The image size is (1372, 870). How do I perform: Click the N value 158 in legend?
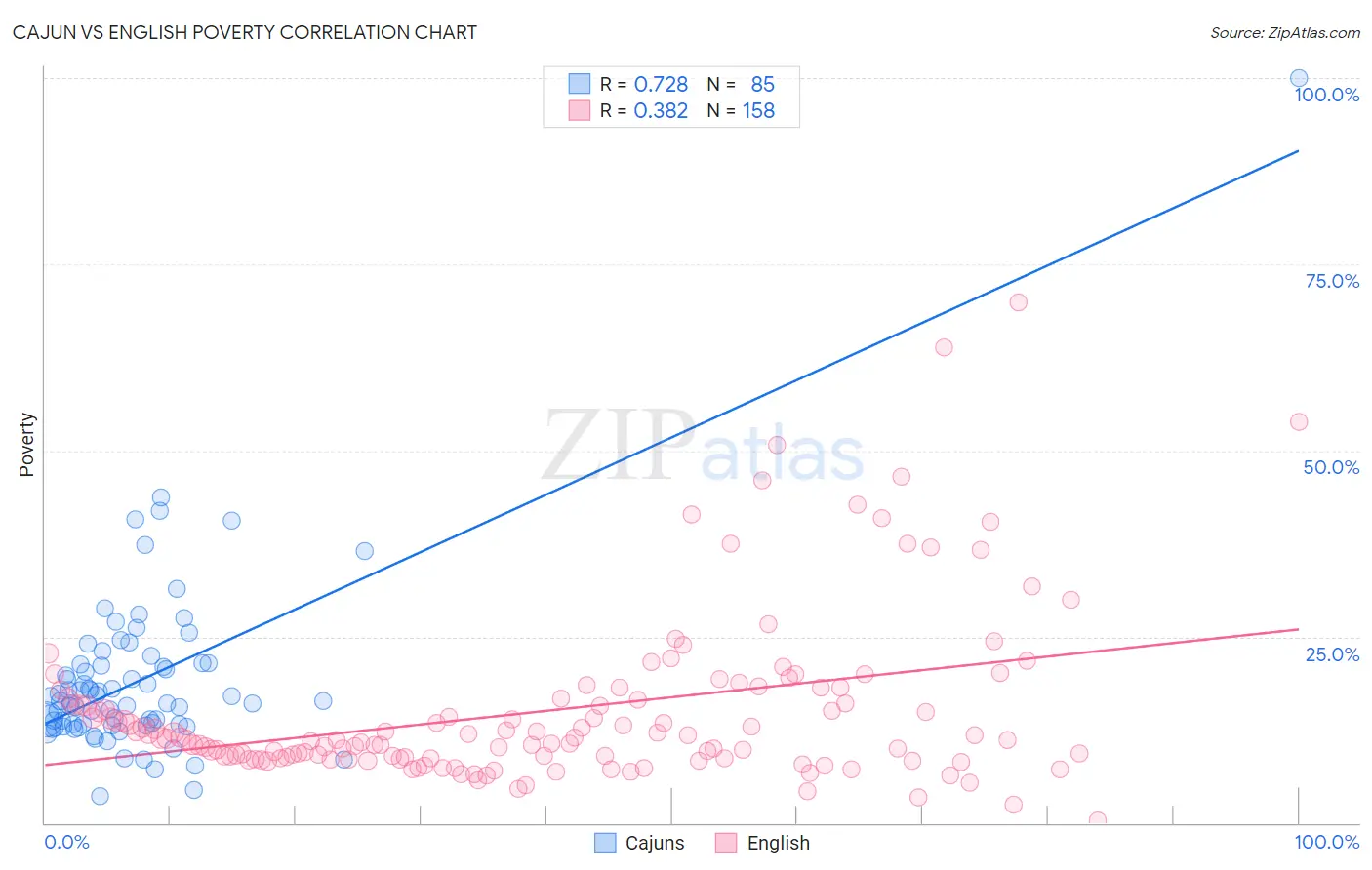758,110
